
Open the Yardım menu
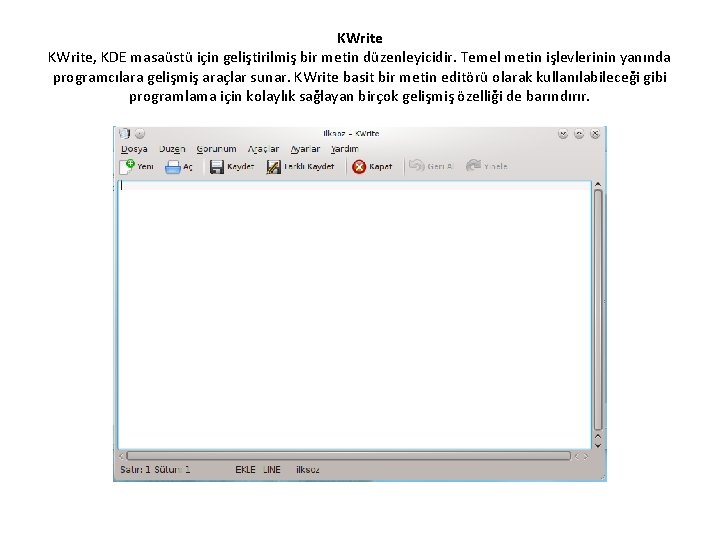pyautogui.click(x=344, y=149)
